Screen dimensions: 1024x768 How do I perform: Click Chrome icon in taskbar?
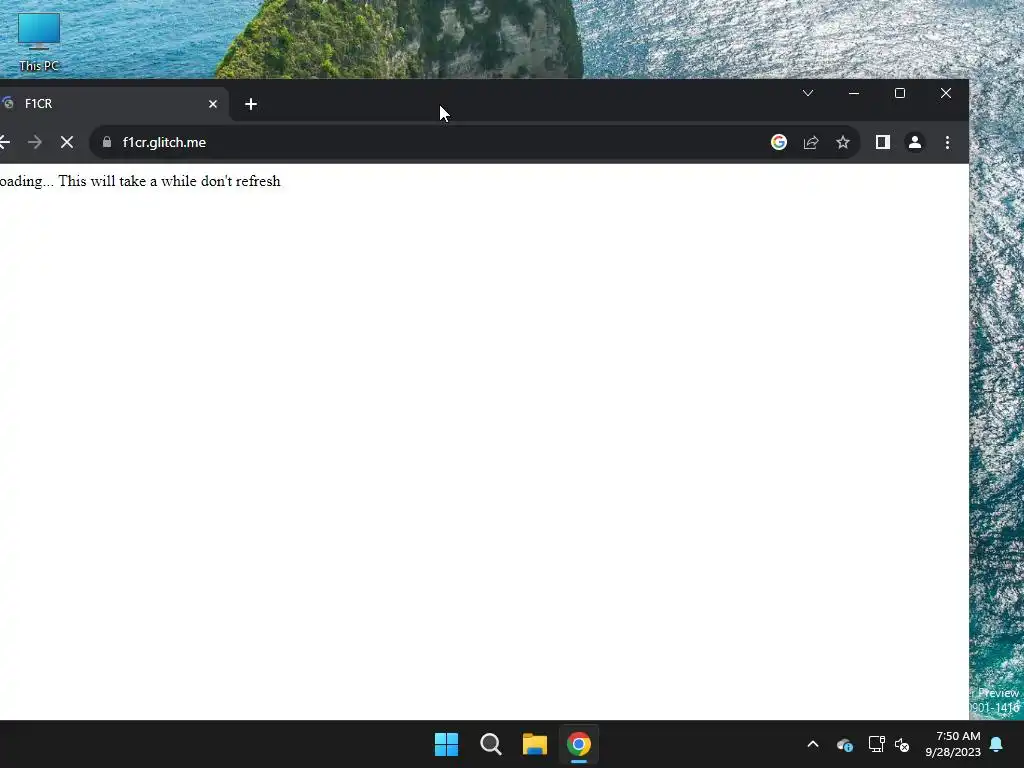tap(579, 744)
